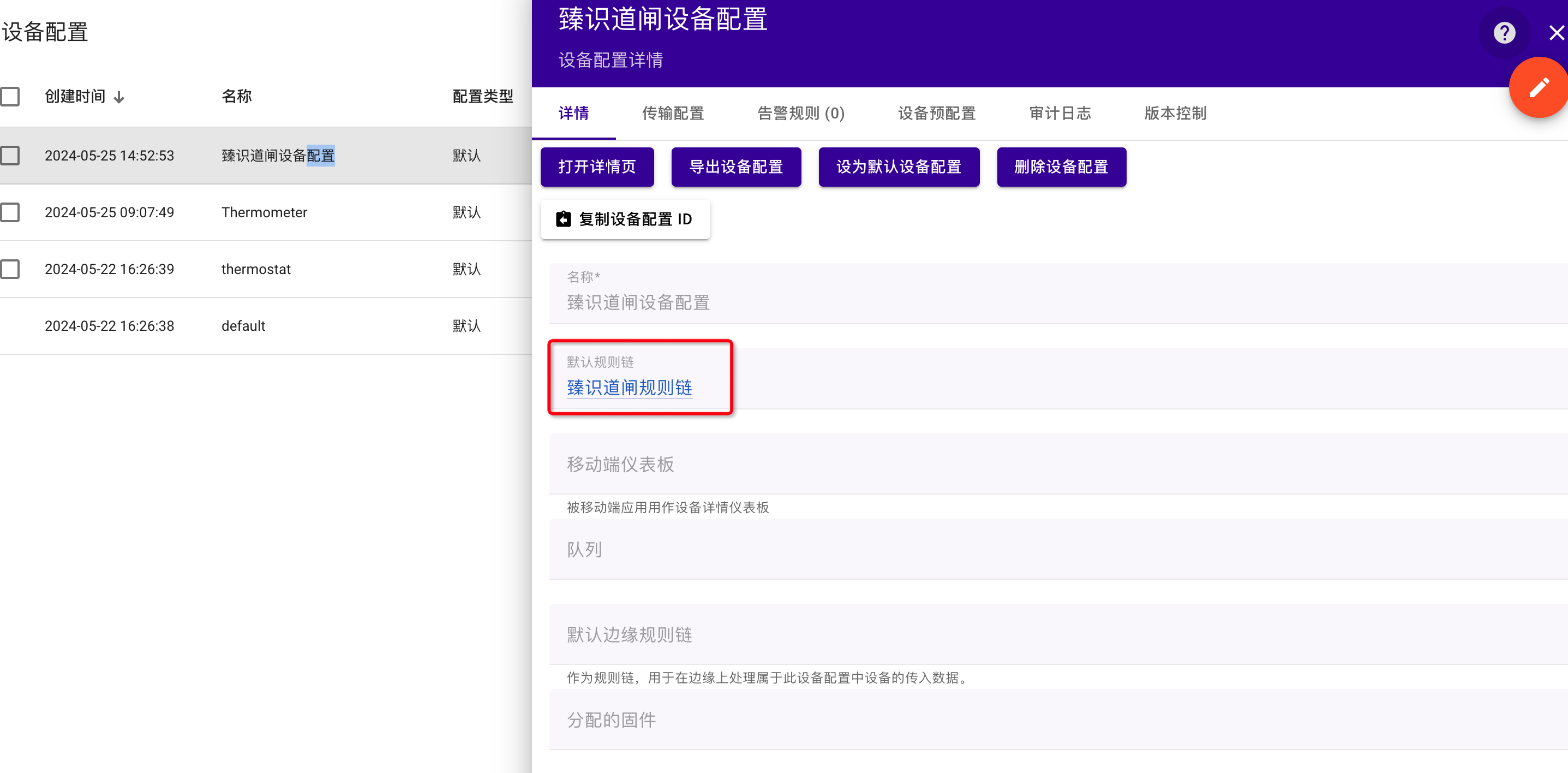
Task: Select the default row name
Action: click(243, 326)
